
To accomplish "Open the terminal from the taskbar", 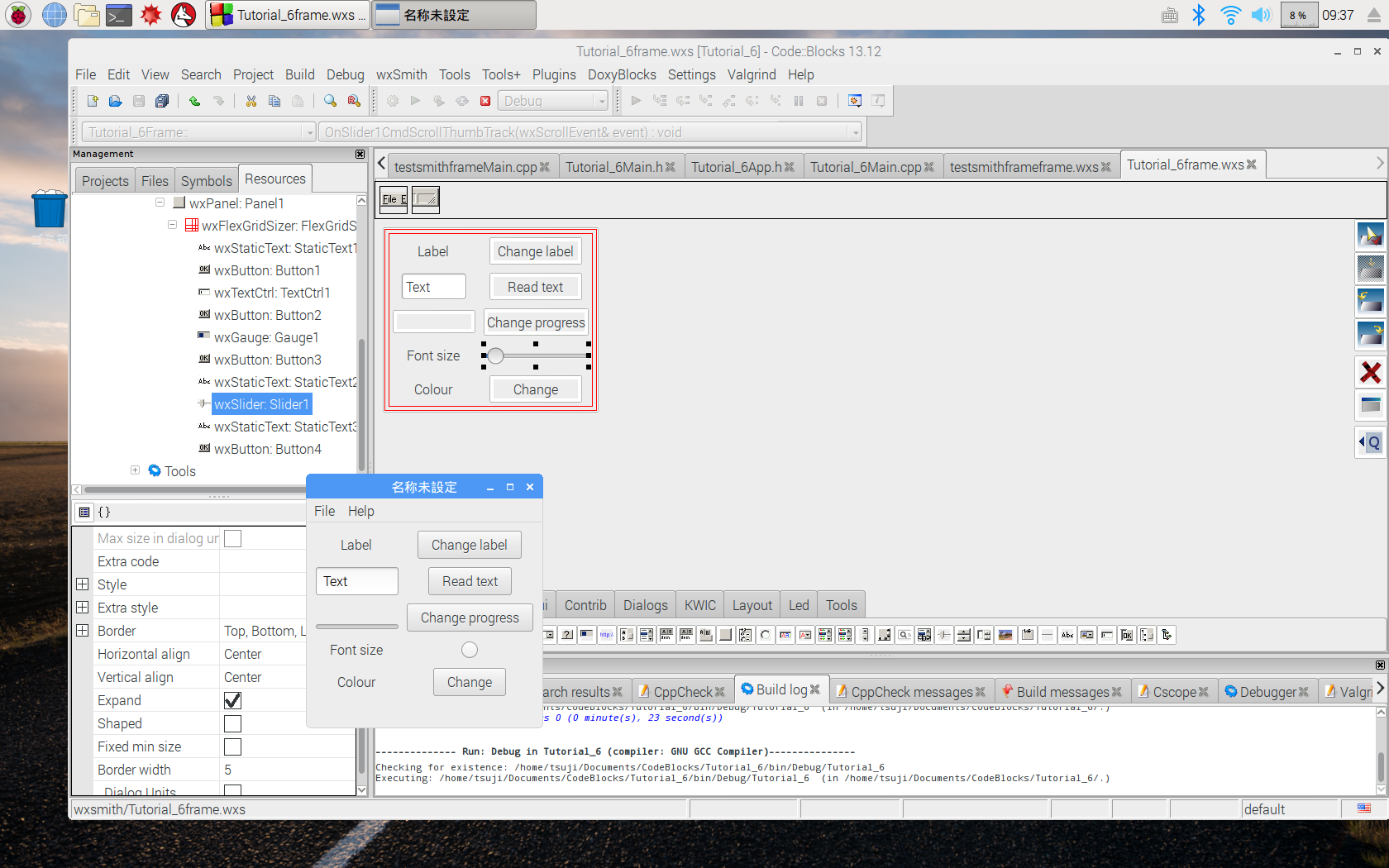I will (119, 15).
